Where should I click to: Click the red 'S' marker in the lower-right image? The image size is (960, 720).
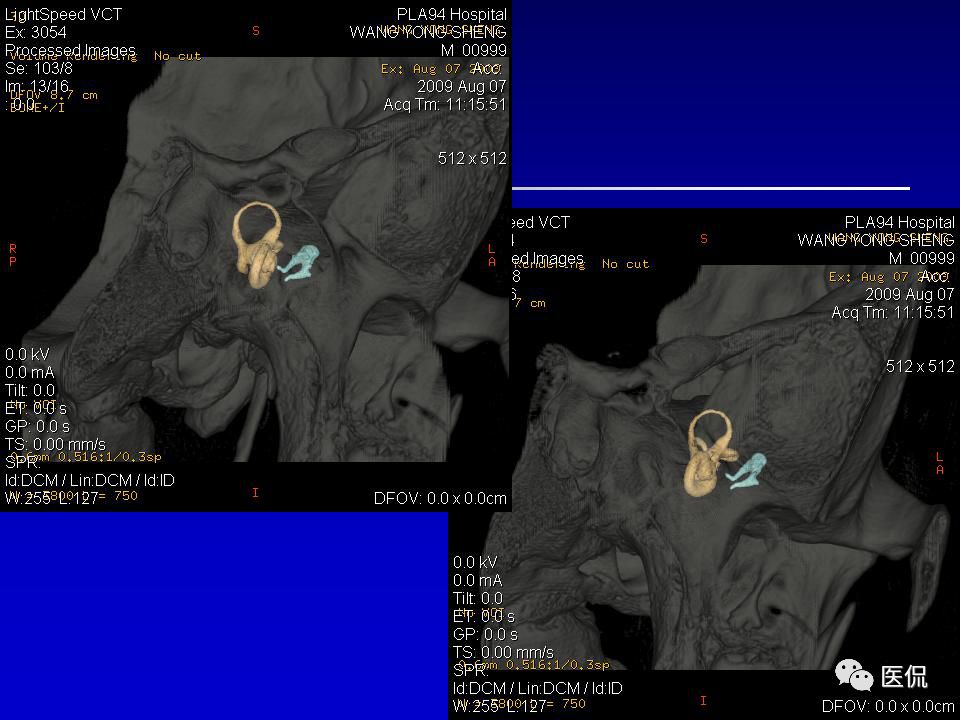coord(703,239)
